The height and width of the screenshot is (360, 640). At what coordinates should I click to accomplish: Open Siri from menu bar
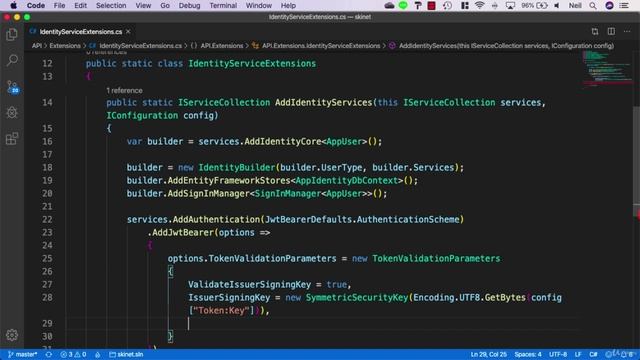point(609,6)
